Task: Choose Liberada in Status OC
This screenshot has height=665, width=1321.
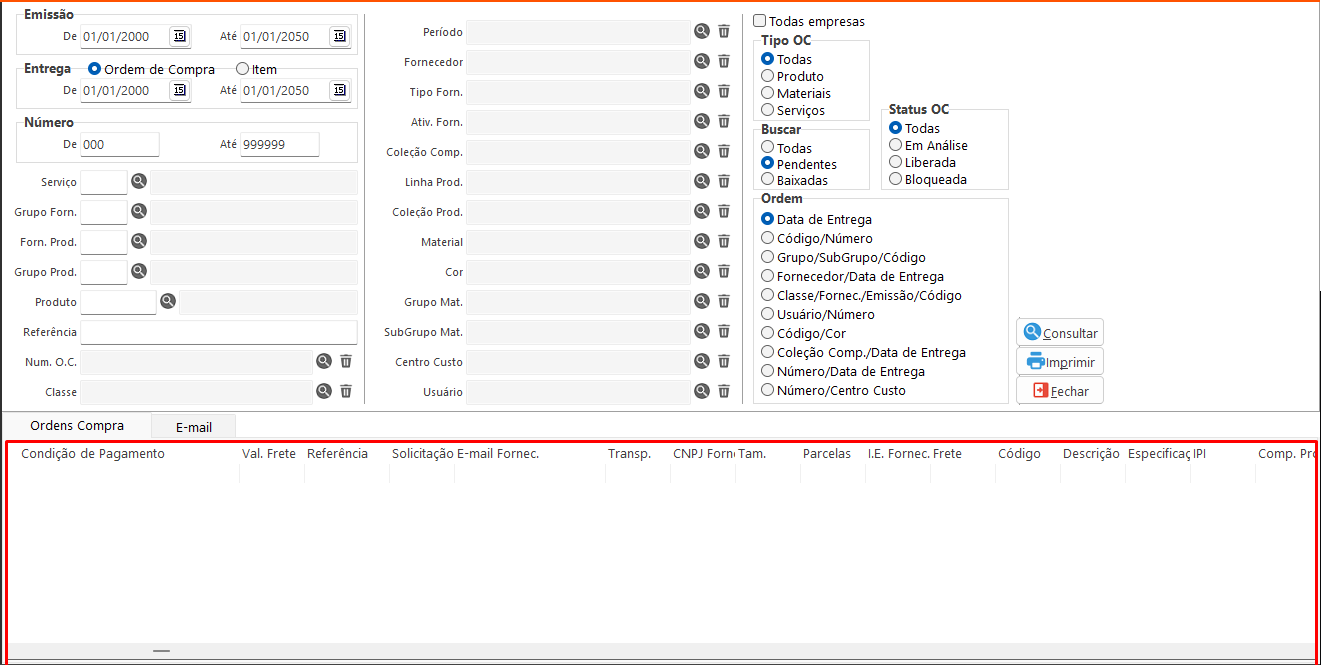Action: [896, 162]
